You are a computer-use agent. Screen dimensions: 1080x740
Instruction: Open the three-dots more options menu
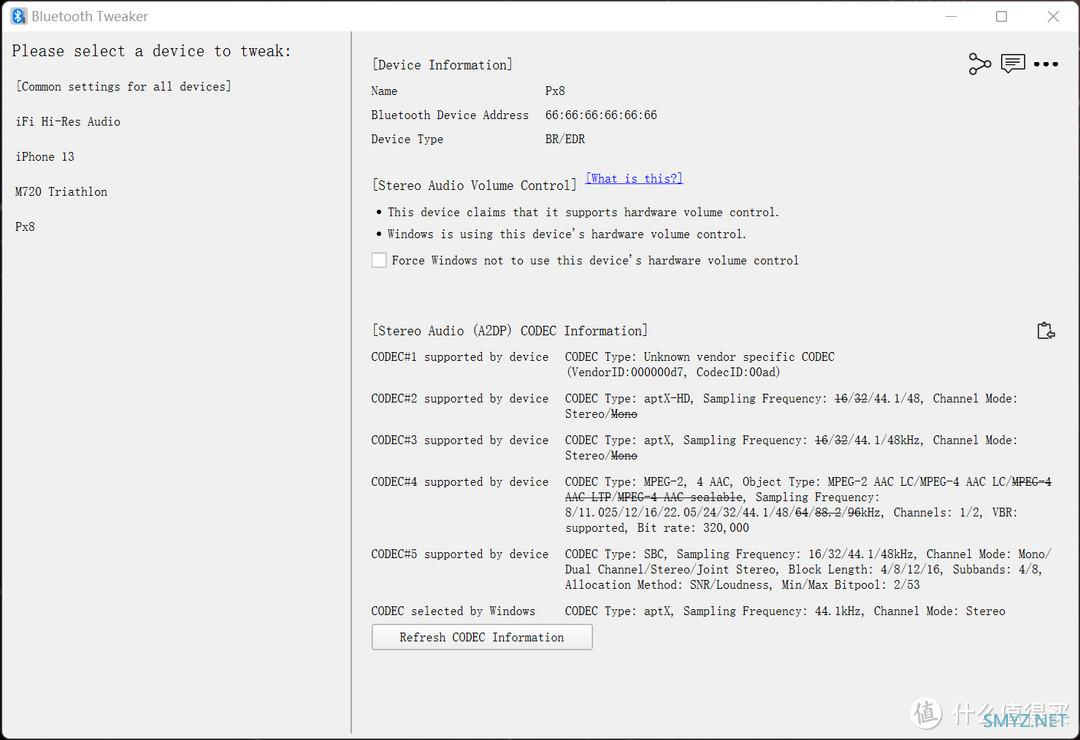point(1046,64)
